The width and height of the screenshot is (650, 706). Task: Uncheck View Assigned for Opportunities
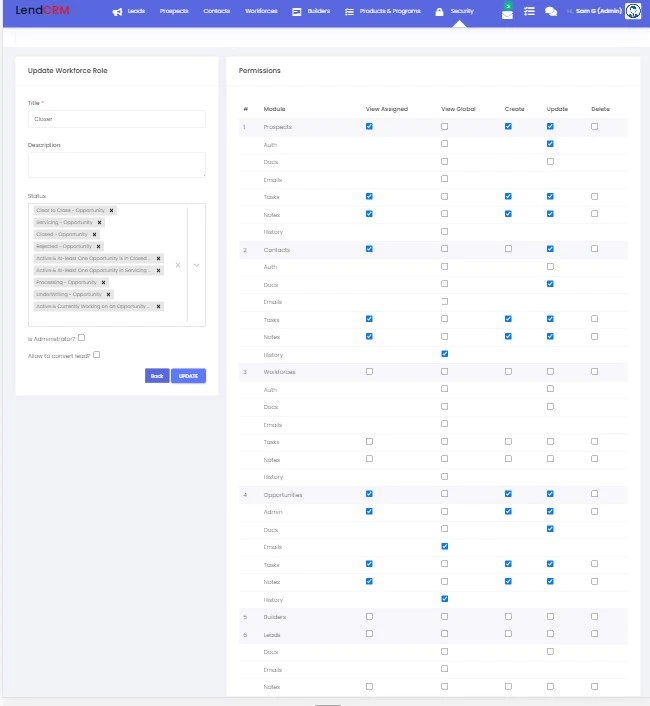pyautogui.click(x=369, y=494)
